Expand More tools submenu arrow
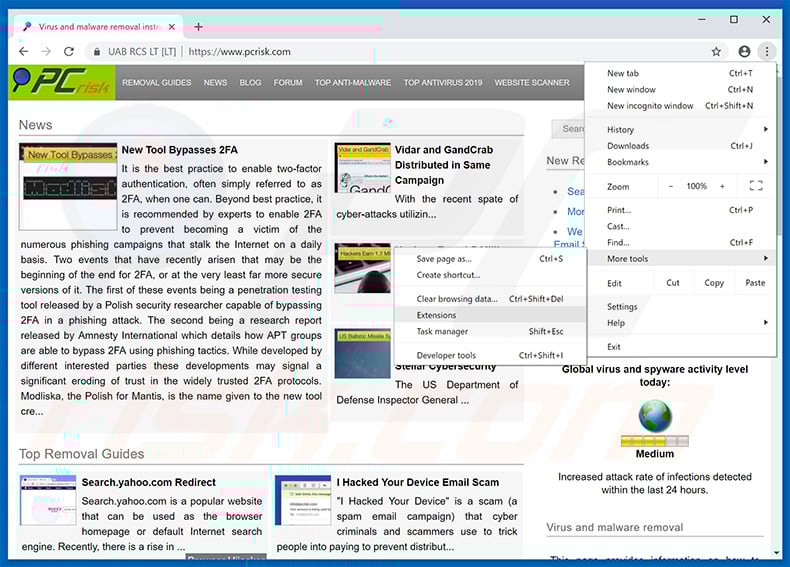Image resolution: width=790 pixels, height=567 pixels. coord(765,259)
